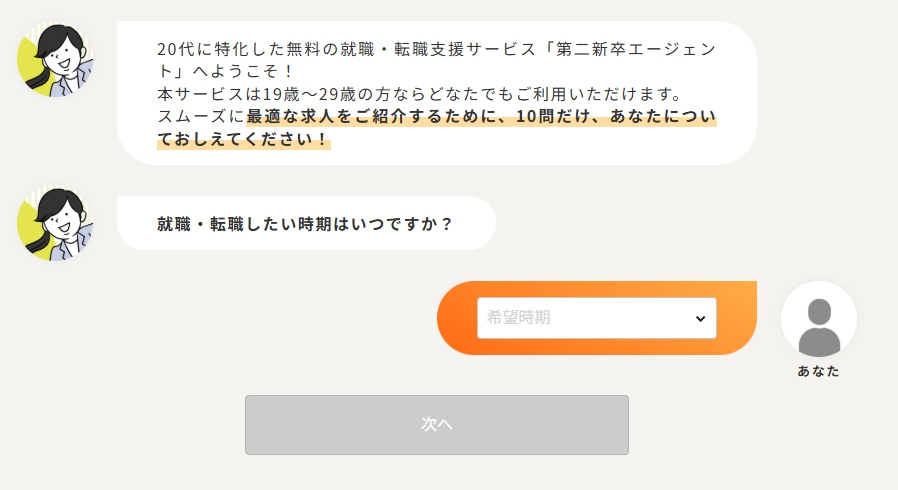
Task: Click the あなた label under the user avatar
Action: tap(818, 371)
